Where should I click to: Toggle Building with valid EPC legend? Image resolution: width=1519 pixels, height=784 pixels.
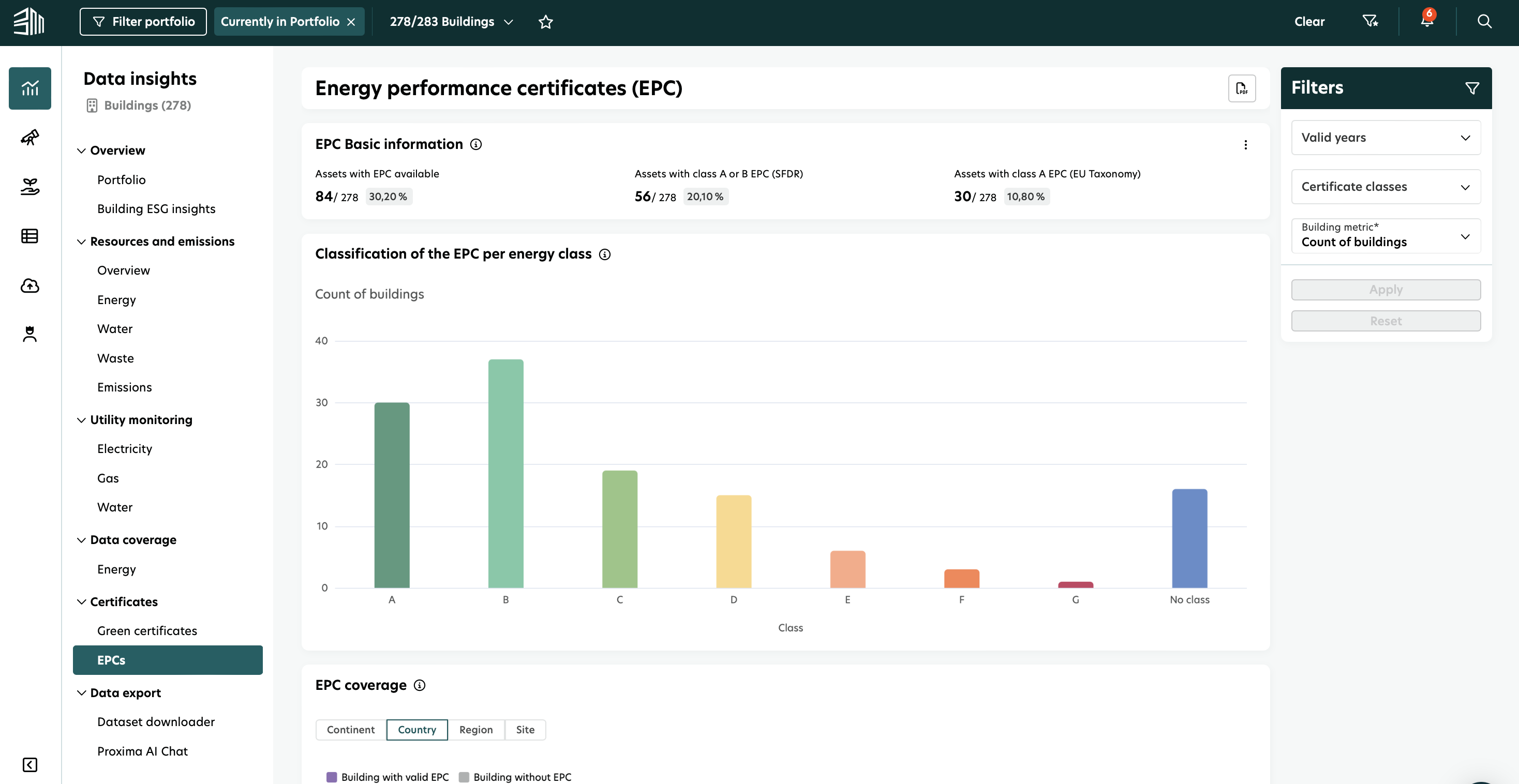[388, 777]
